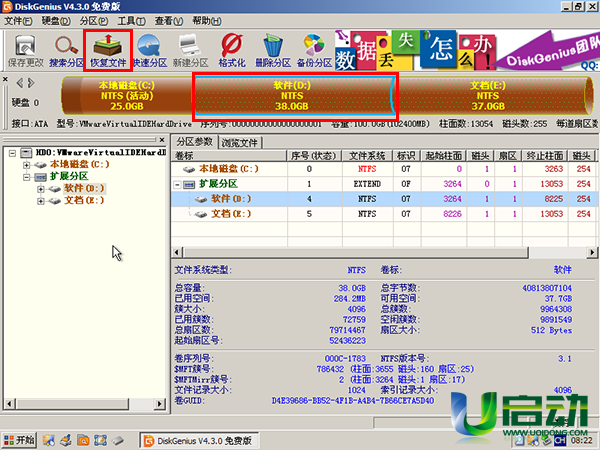Collapse 扩展分区 row in partition table
Viewport: 600px width, 450px height.
(178, 184)
